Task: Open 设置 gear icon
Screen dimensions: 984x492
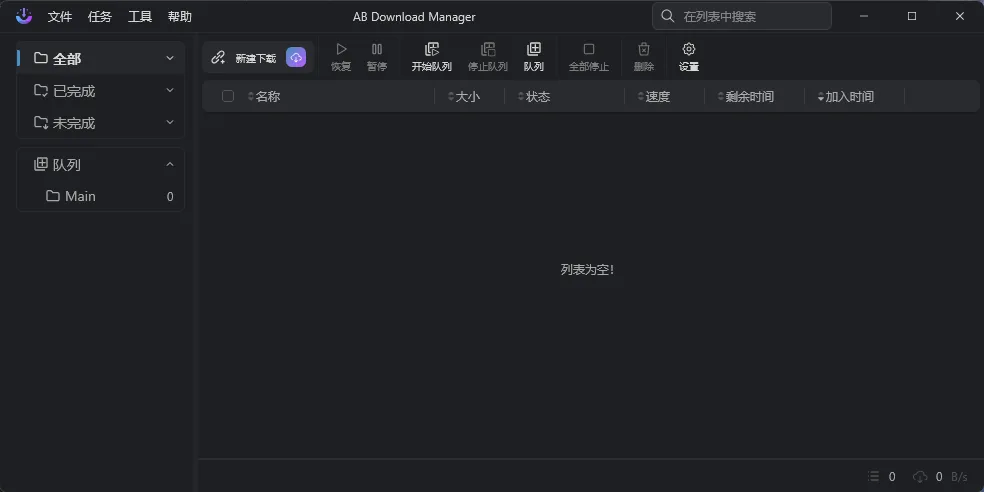Action: click(688, 49)
